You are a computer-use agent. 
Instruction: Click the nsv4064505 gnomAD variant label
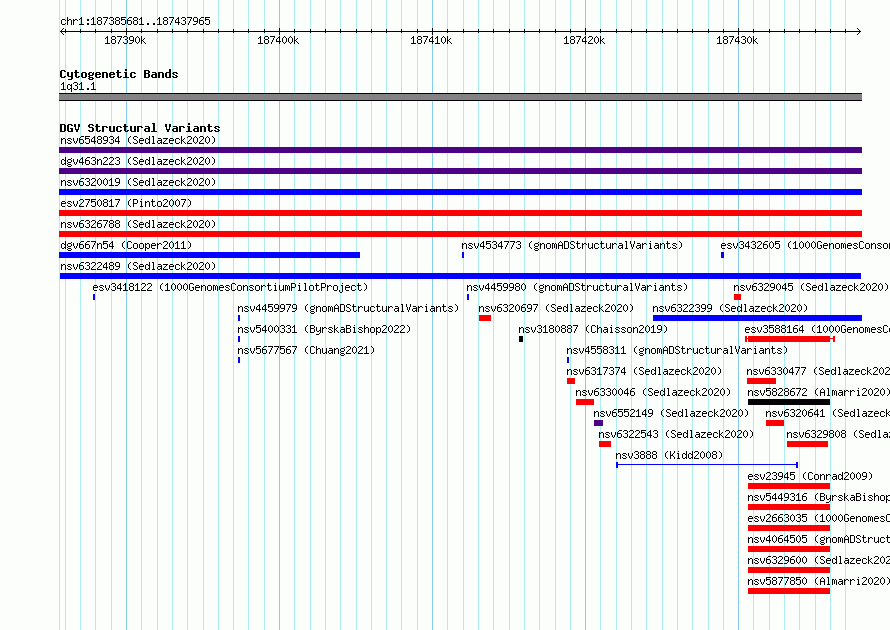tap(818, 539)
